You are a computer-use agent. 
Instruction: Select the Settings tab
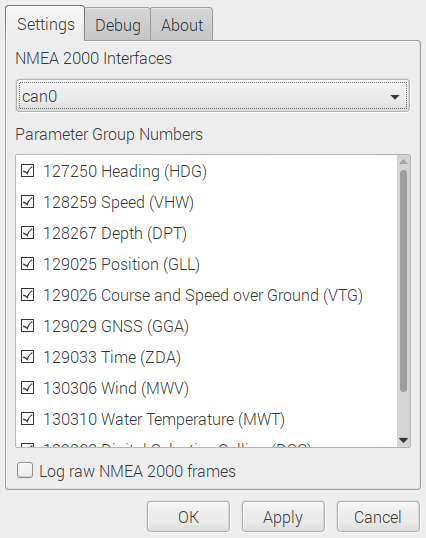45,24
